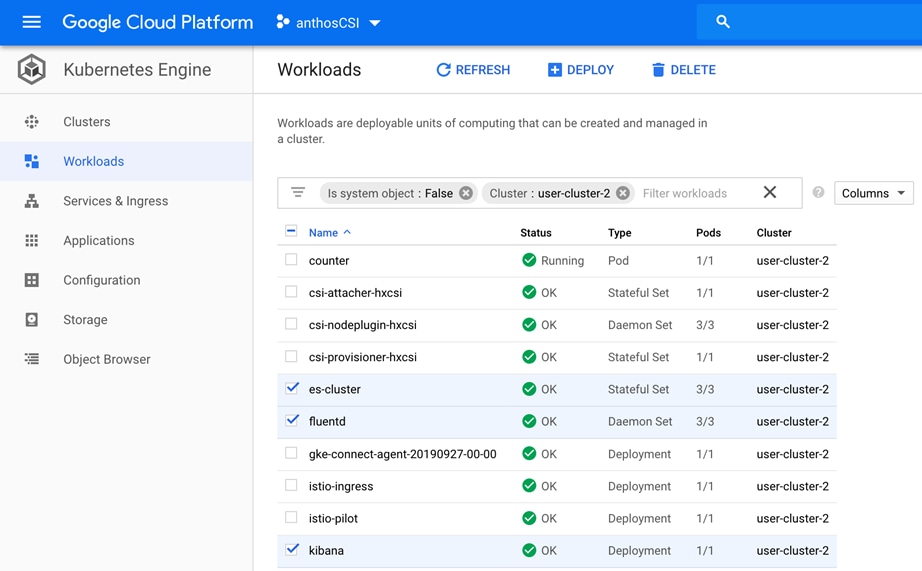Uncheck the es-cluster row checkbox

coord(292,388)
